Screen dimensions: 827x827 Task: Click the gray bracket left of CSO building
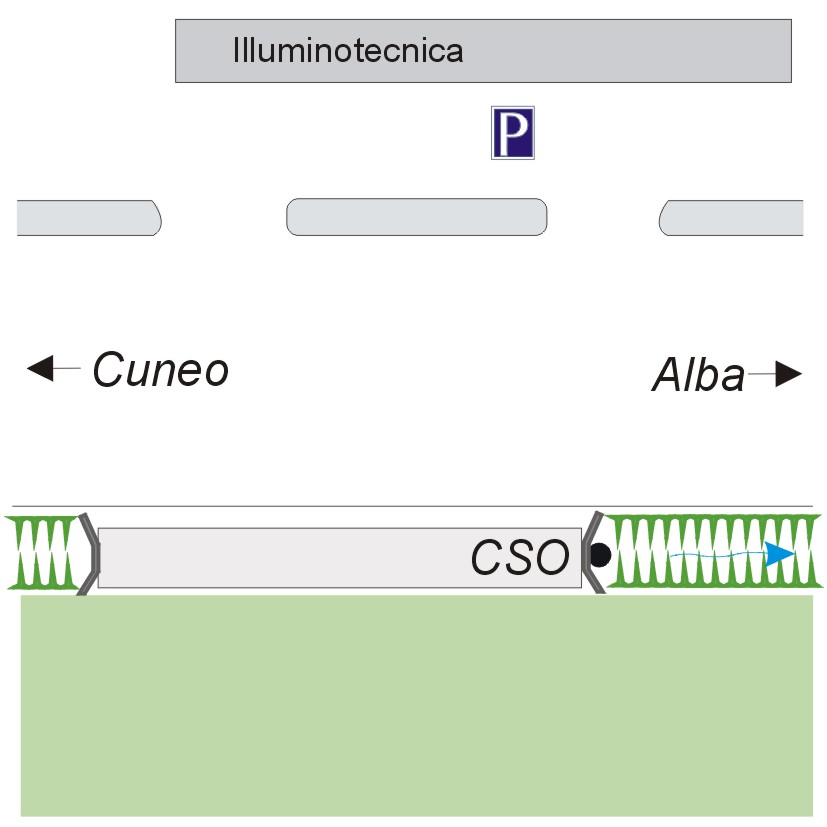[89, 554]
